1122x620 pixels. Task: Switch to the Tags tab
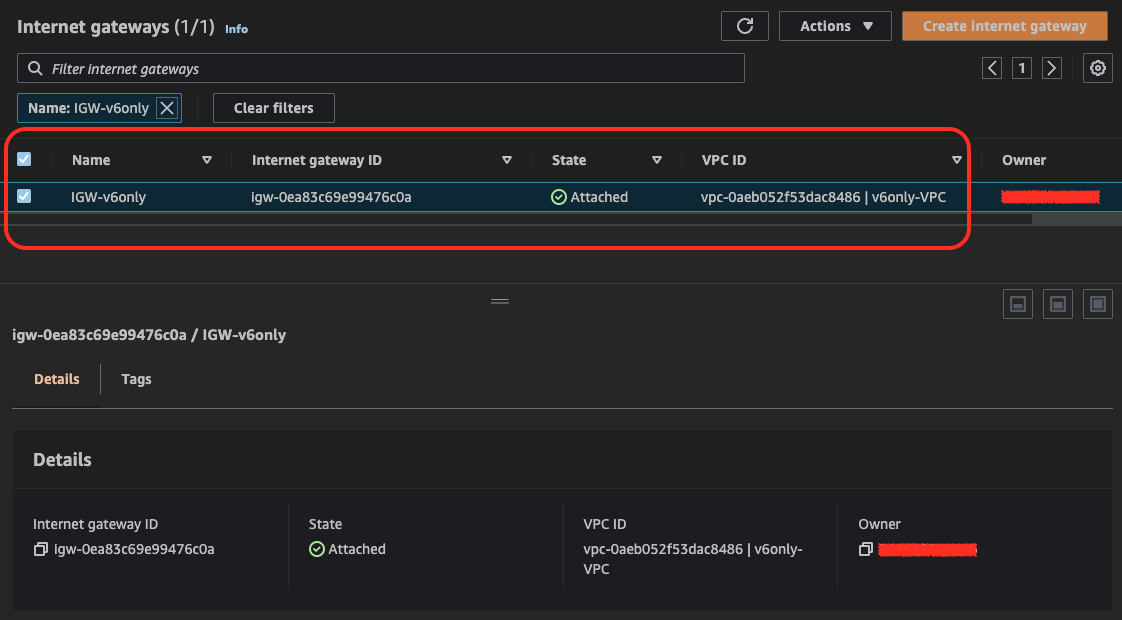point(136,379)
